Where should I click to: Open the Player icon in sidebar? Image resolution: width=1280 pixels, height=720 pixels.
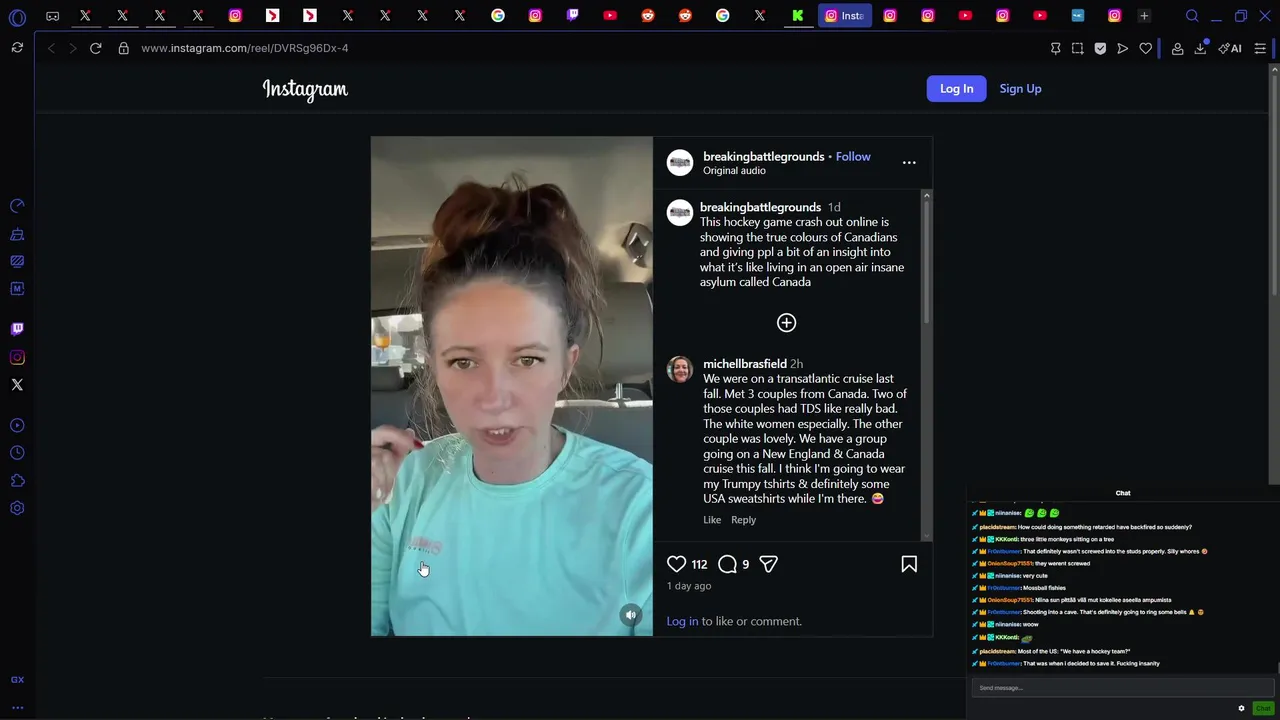(17, 425)
